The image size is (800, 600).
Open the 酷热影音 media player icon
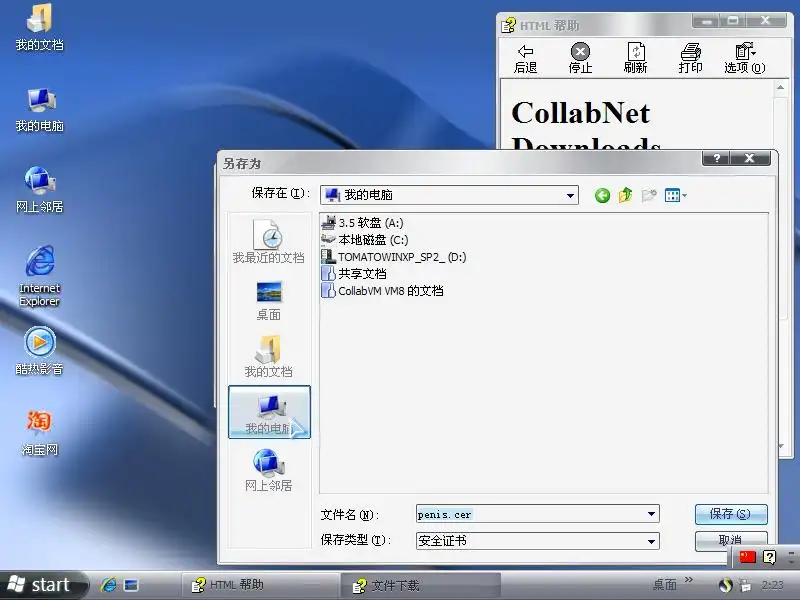point(39,352)
